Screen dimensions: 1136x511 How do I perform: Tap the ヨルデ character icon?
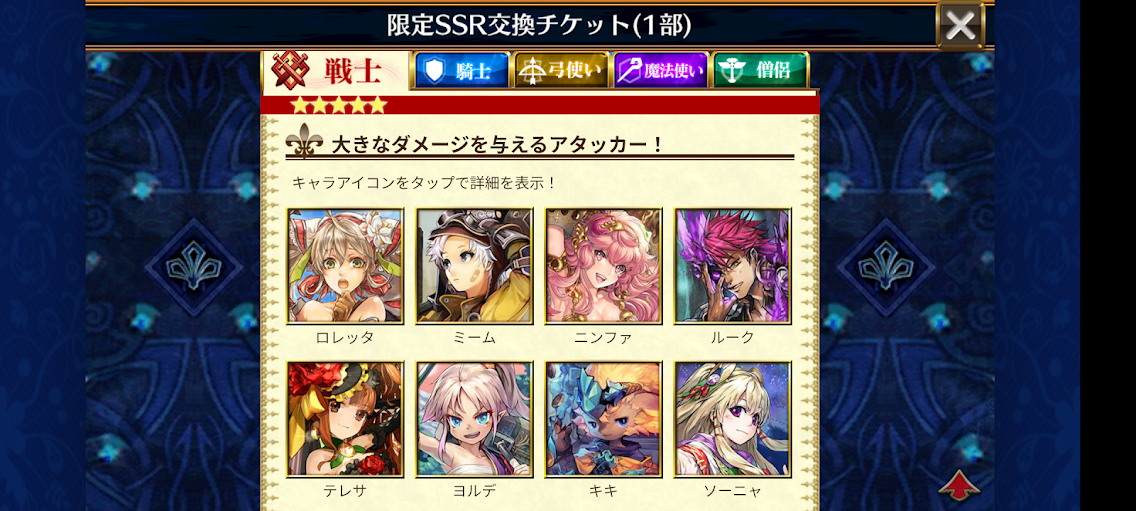pos(475,419)
